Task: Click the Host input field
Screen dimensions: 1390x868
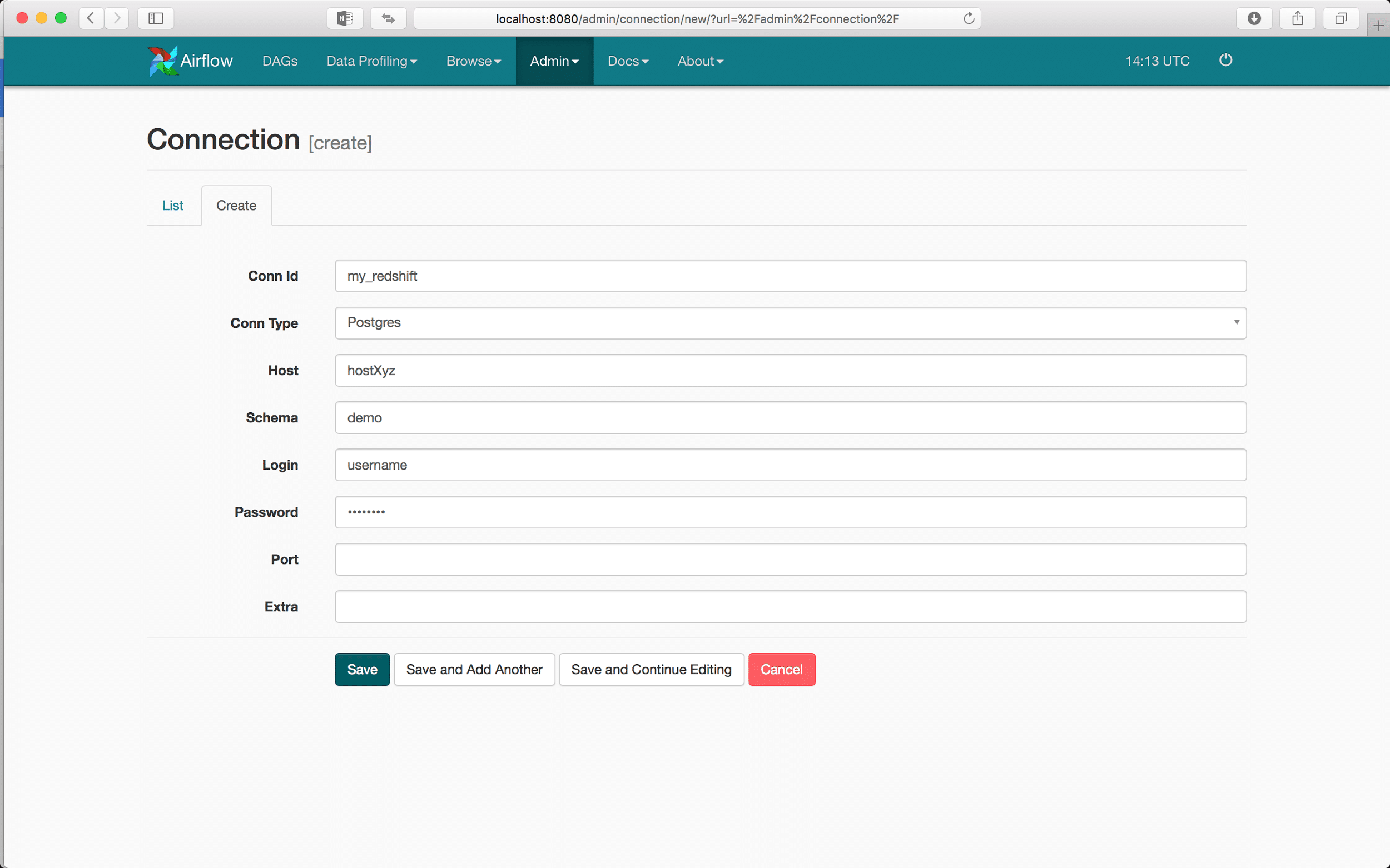Action: tap(790, 370)
